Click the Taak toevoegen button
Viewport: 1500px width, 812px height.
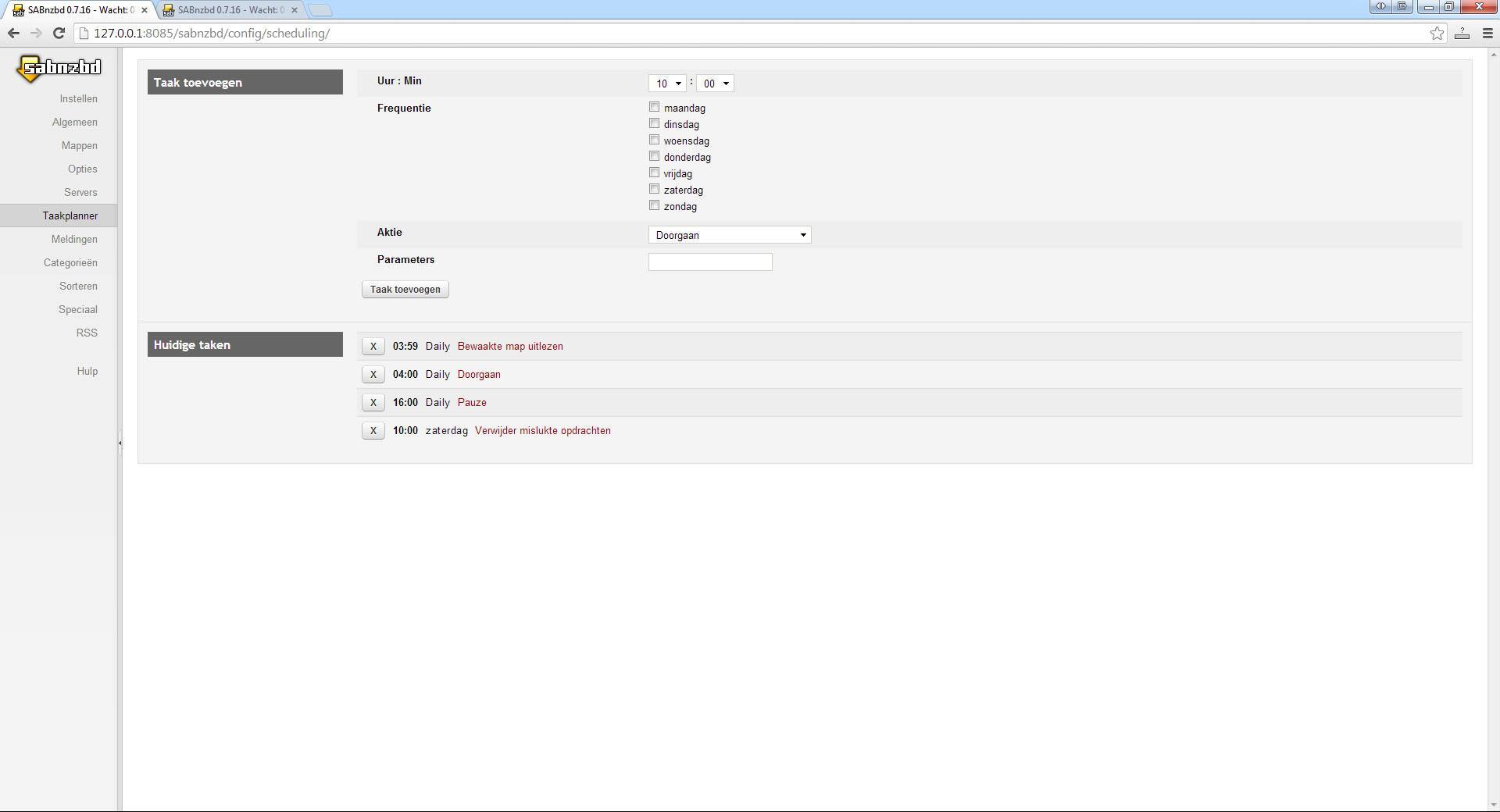[x=405, y=290]
